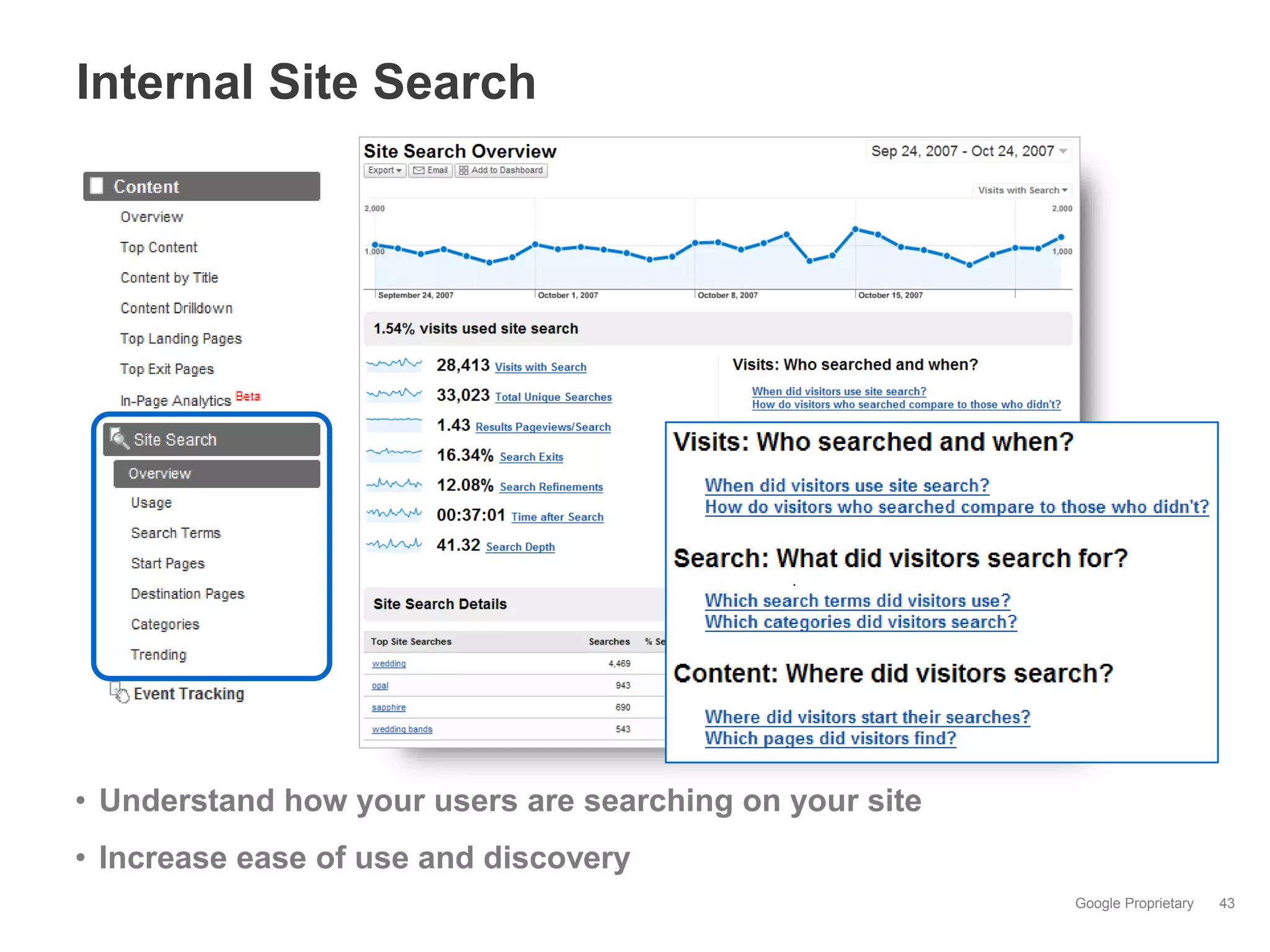Click large 'How do visitors who searched compare' link

pos(957,507)
